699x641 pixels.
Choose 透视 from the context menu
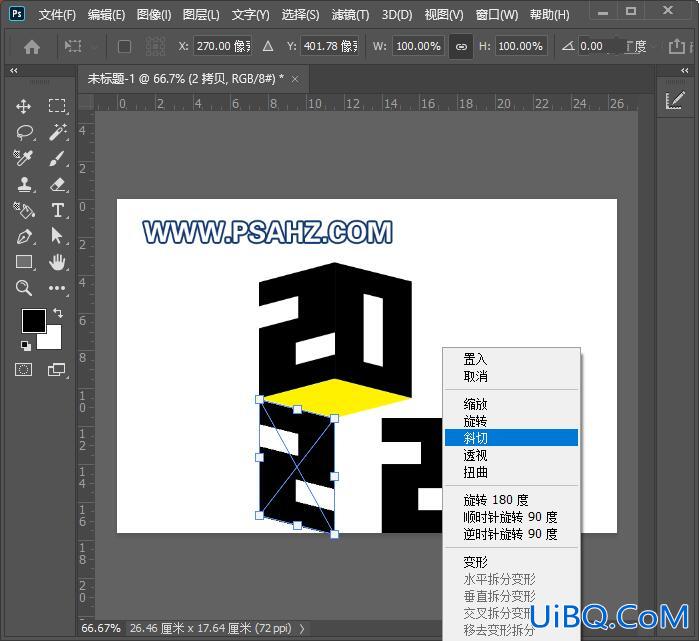(x=511, y=455)
